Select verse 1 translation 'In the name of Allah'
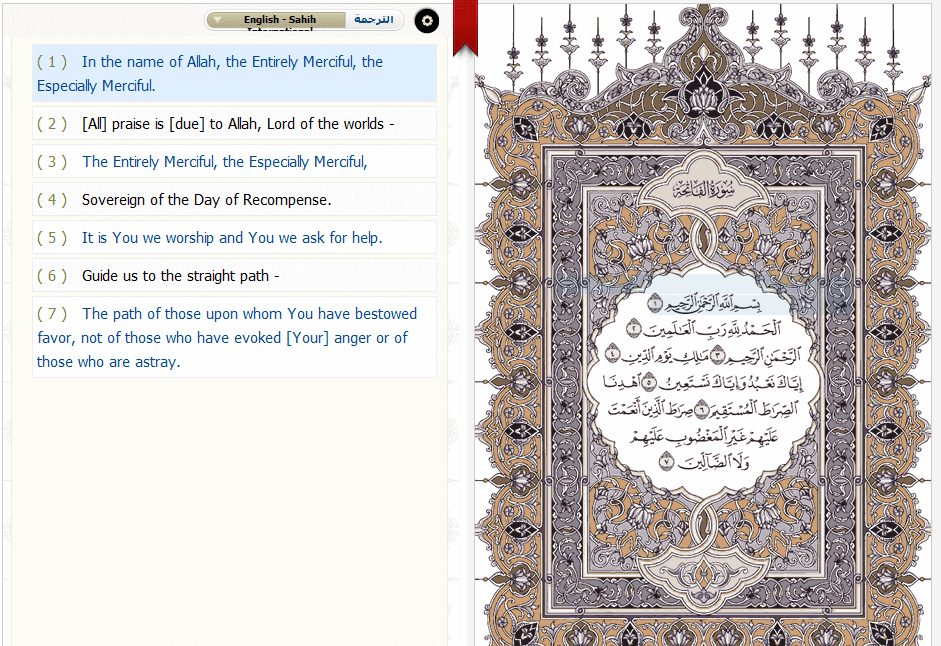941x646 pixels. click(234, 73)
